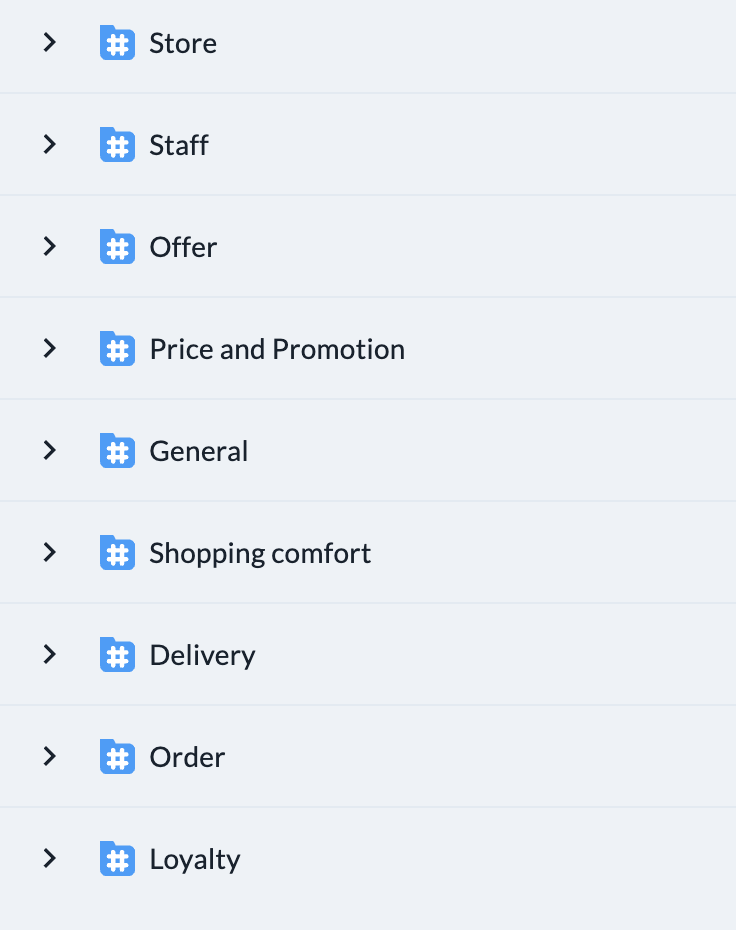Expand the Store category chevron

tap(50, 42)
